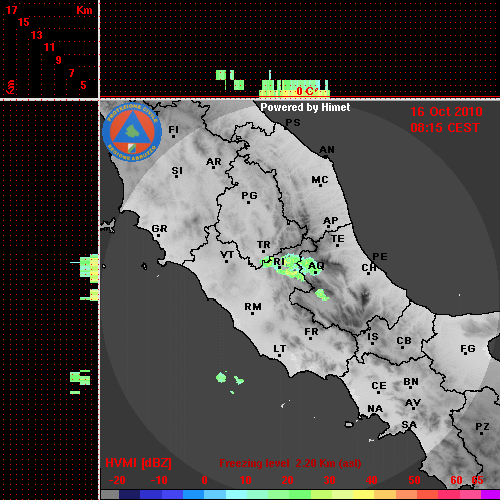This screenshot has height=500, width=500.
Task: Click the dark navy swatch at -20 dBZ
Action: click(130, 495)
